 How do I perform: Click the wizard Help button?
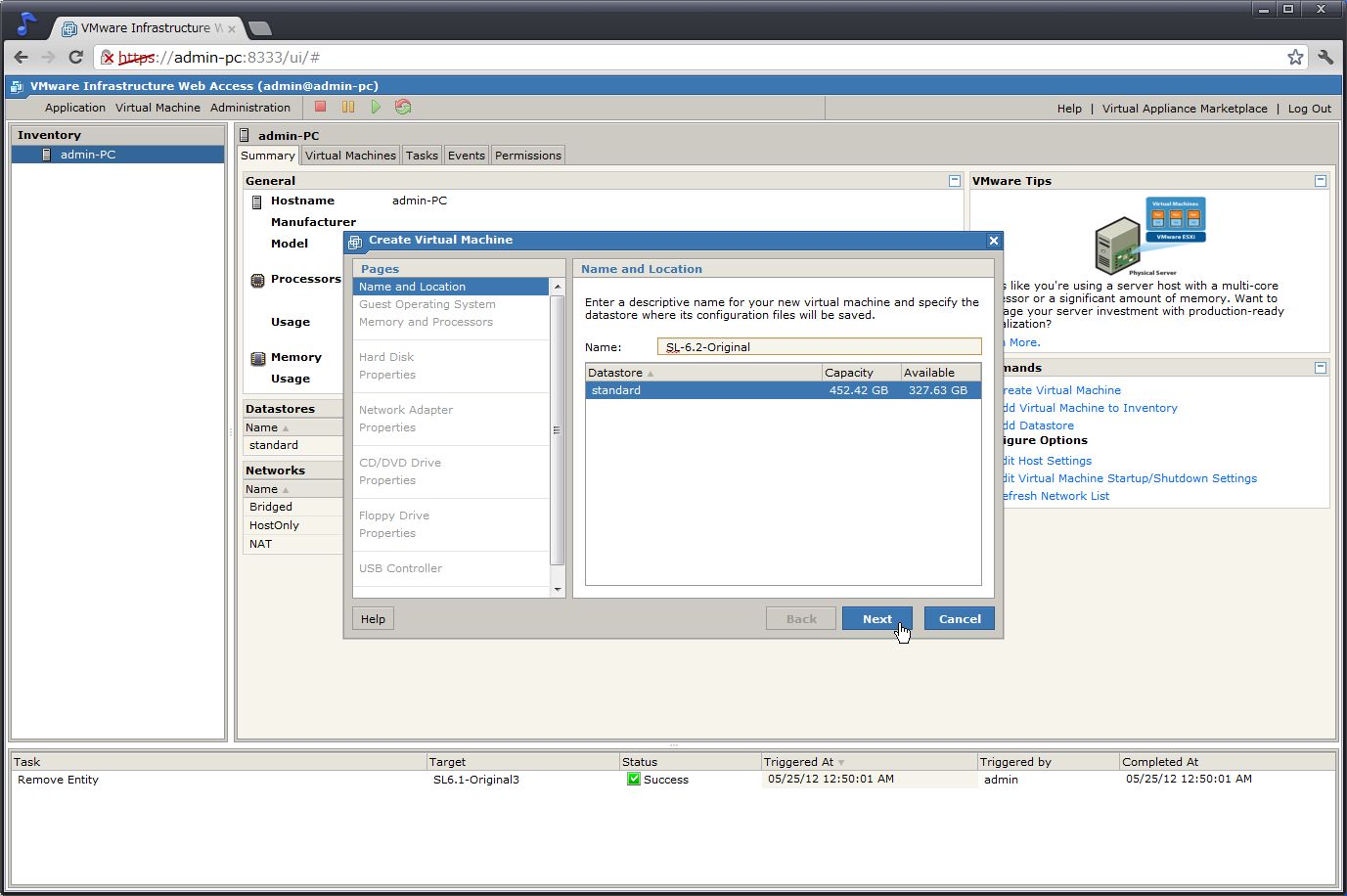(373, 619)
